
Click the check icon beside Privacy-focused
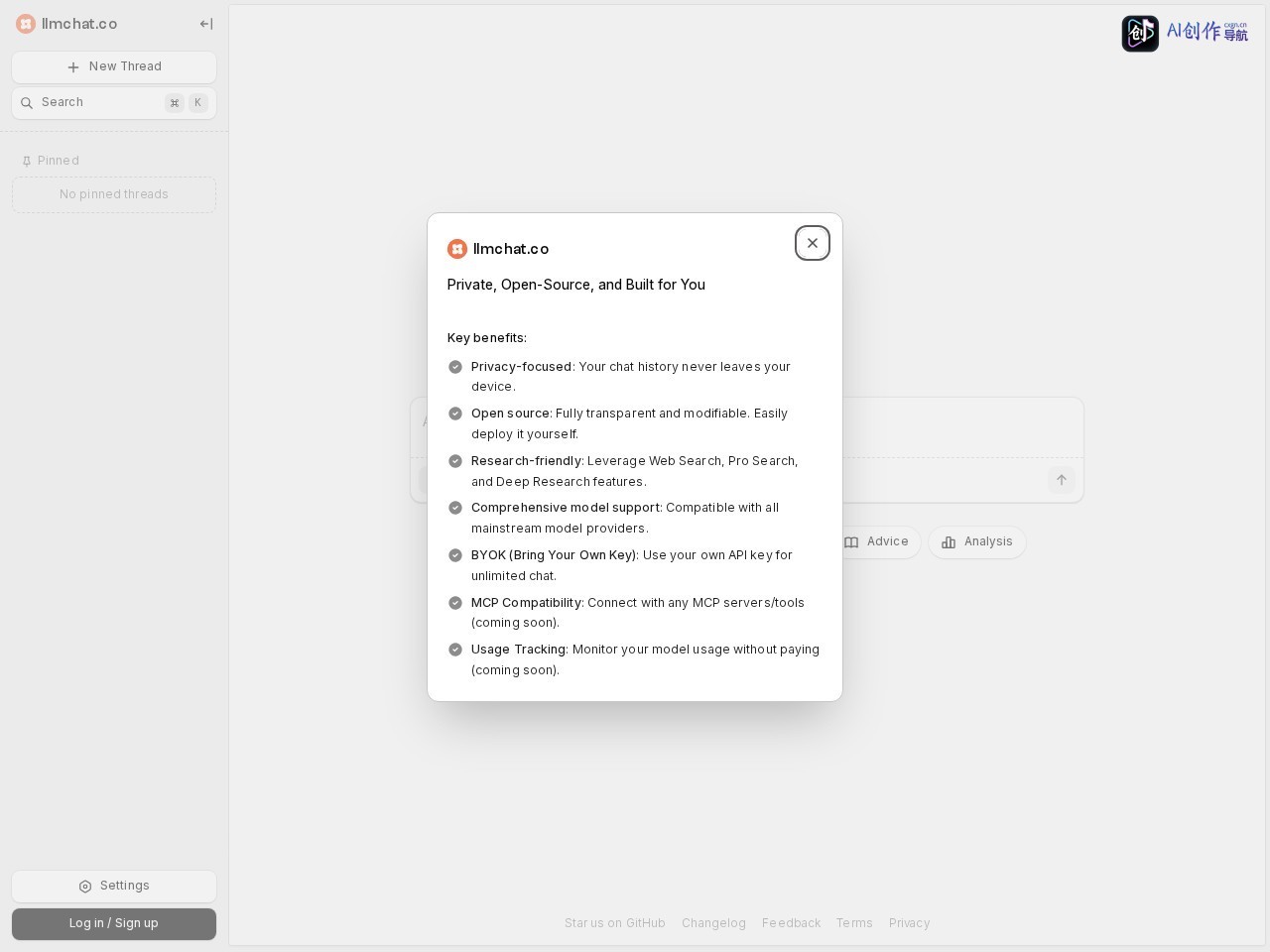(x=455, y=367)
